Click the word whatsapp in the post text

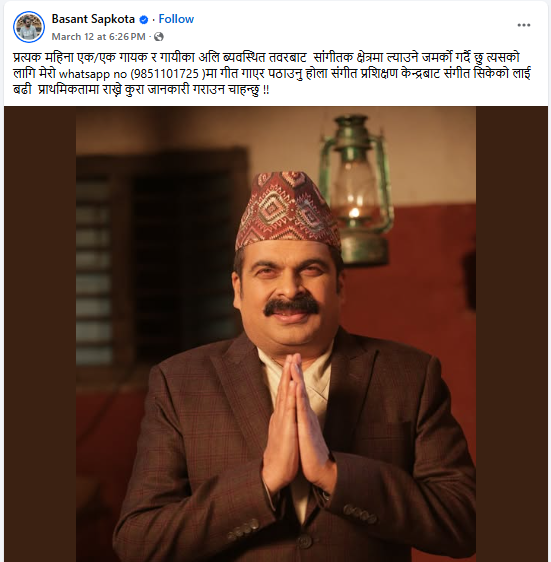click(x=85, y=75)
